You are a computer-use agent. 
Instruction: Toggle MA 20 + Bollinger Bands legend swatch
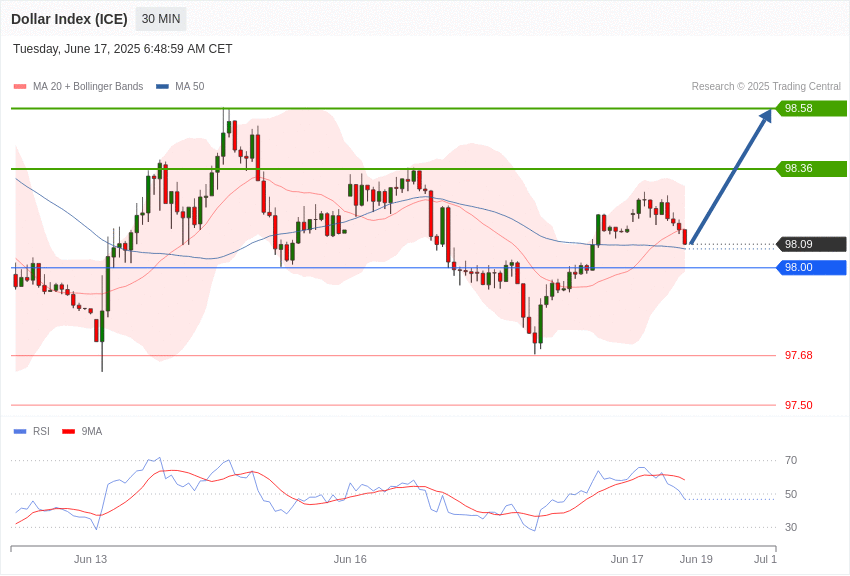(20, 87)
